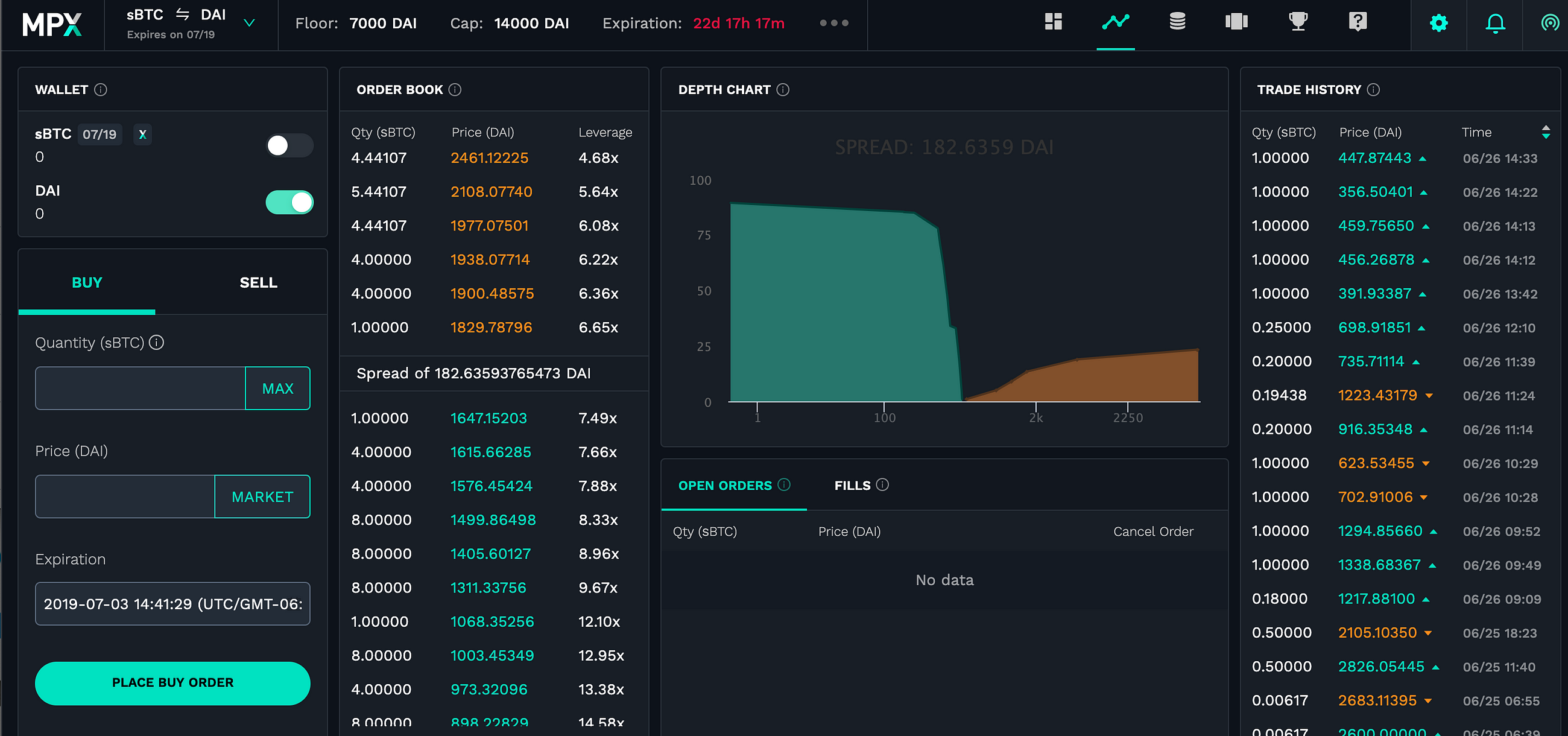This screenshot has width=1568, height=736.
Task: Open the trophy leaderboard icon
Action: [x=1298, y=22]
